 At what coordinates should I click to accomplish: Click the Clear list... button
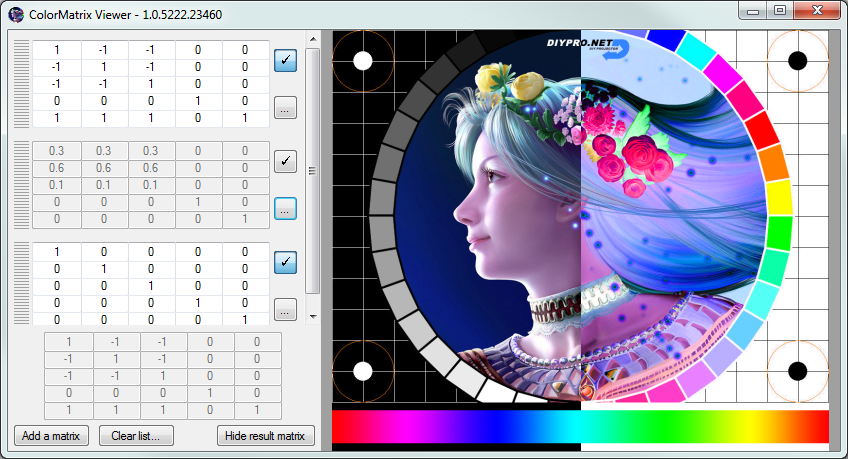click(x=136, y=436)
